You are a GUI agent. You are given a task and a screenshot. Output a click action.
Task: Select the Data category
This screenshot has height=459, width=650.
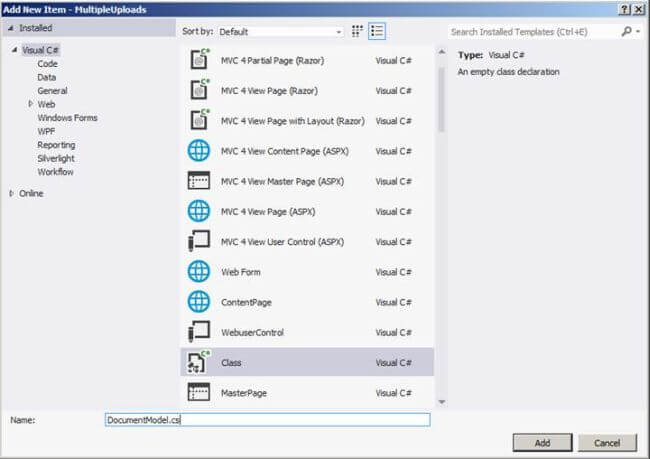coord(46,77)
